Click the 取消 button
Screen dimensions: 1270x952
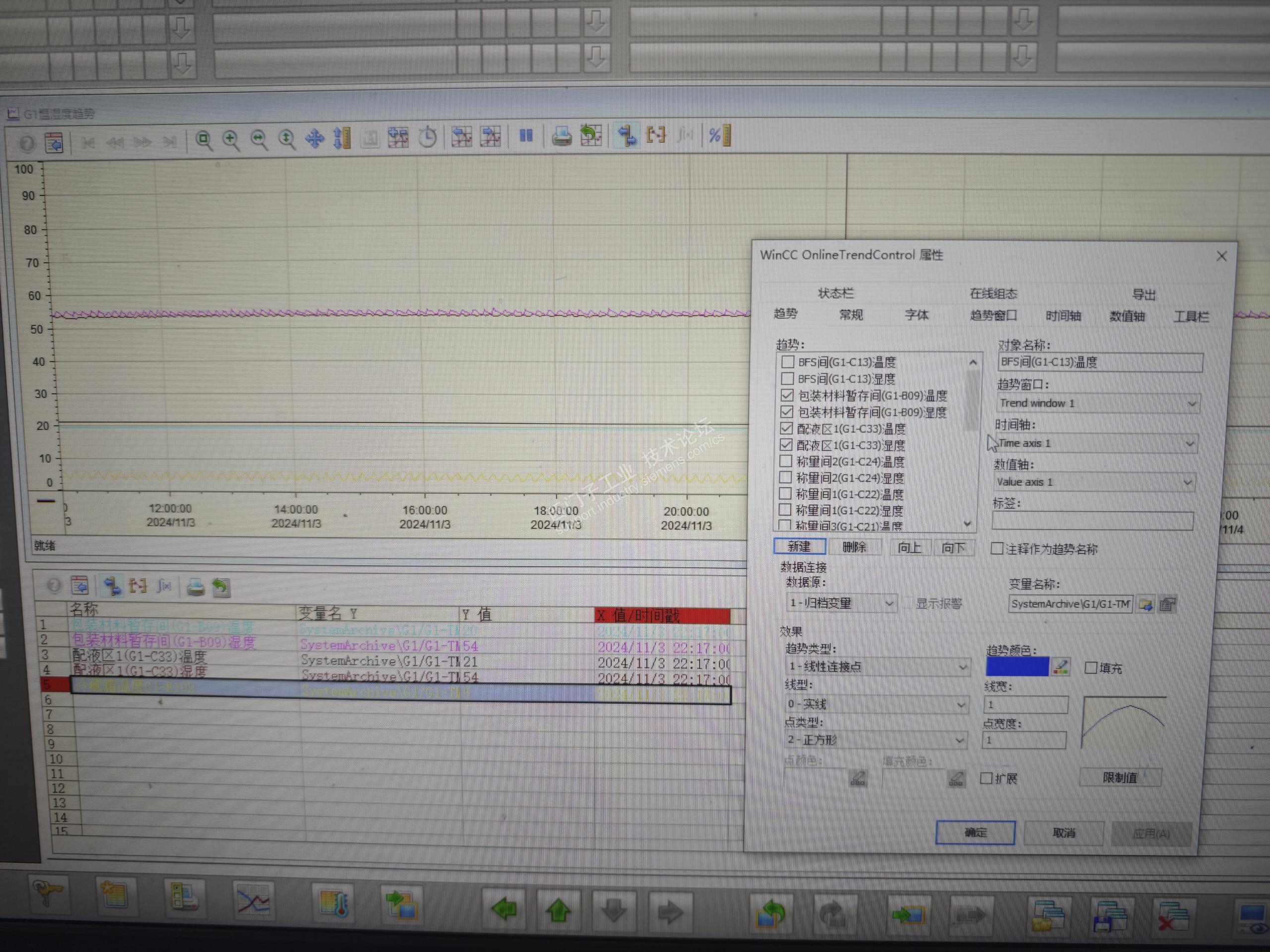1063,833
